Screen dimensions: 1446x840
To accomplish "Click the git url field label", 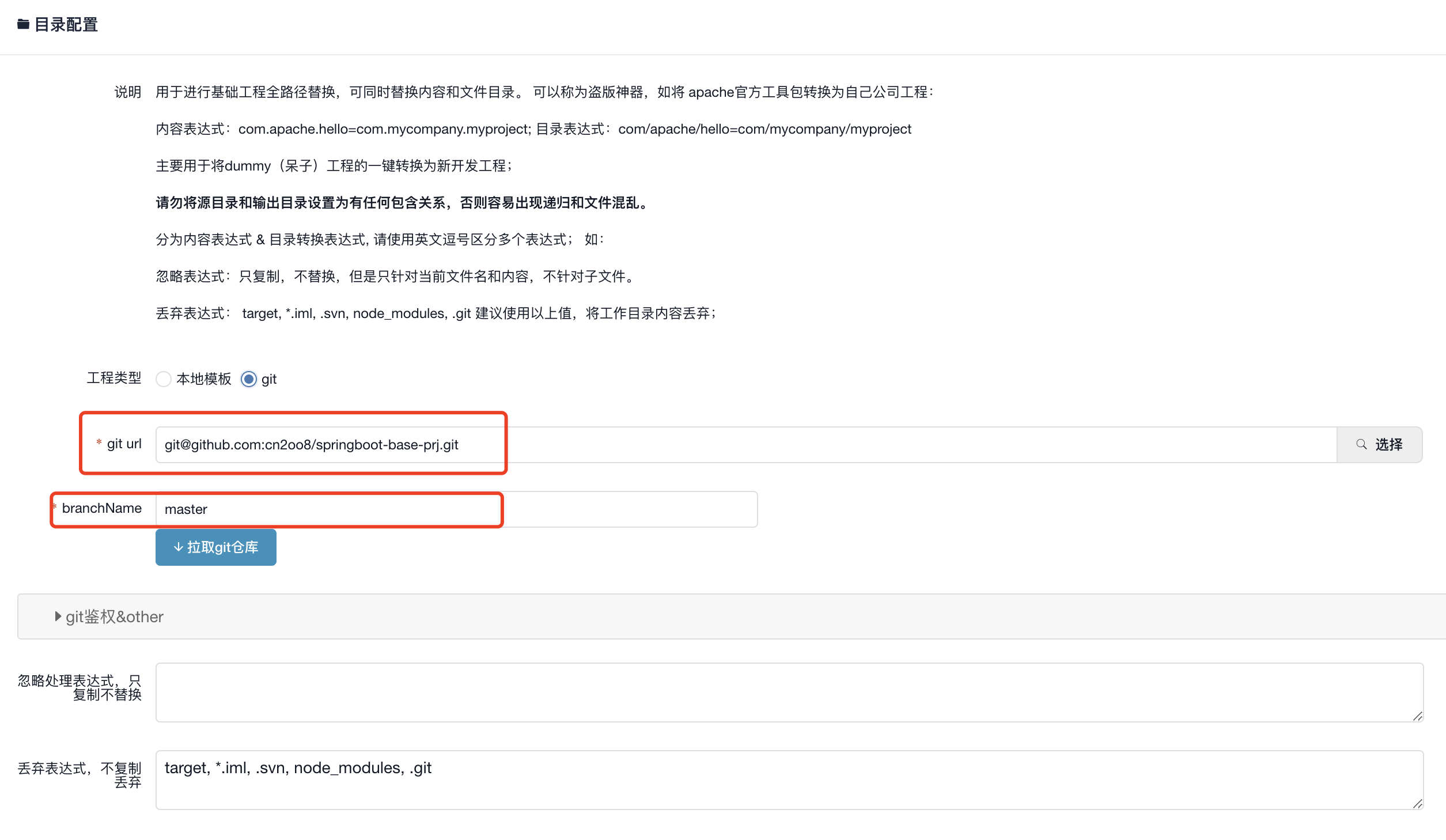I will (124, 444).
